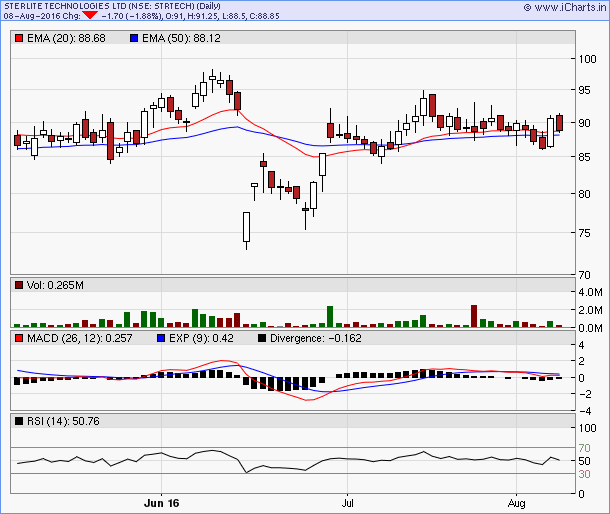This screenshot has height=514, width=610.
Task: Click the 08-Aug-2016 change summary line
Action: click(141, 16)
